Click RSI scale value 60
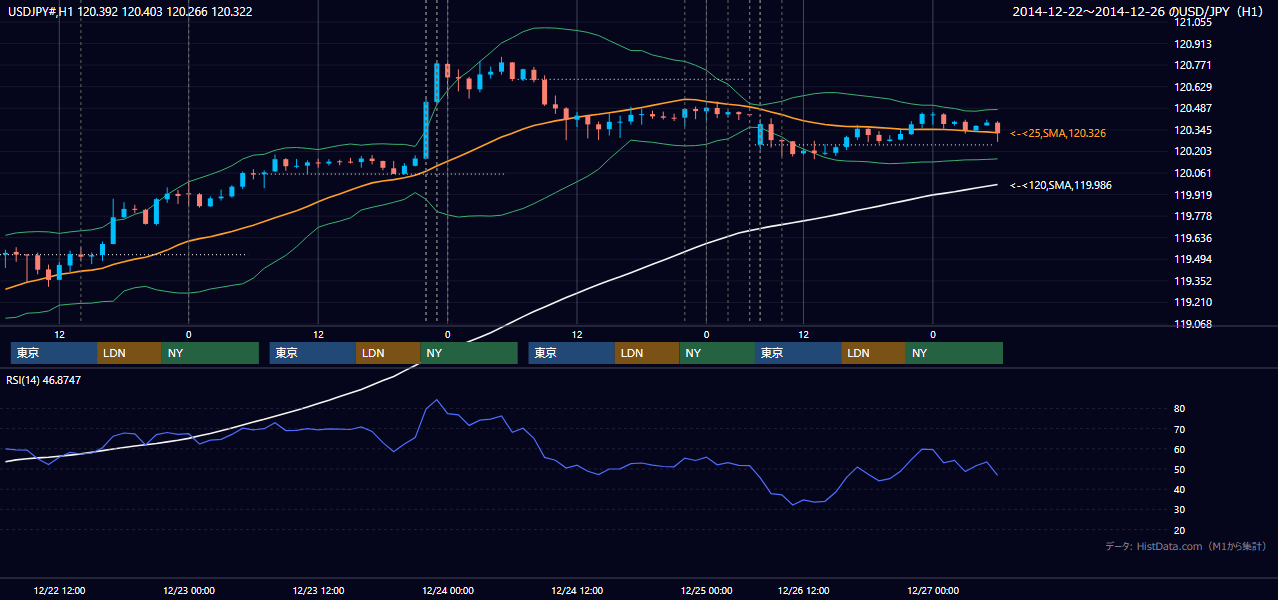1278x600 pixels. pyautogui.click(x=1179, y=449)
